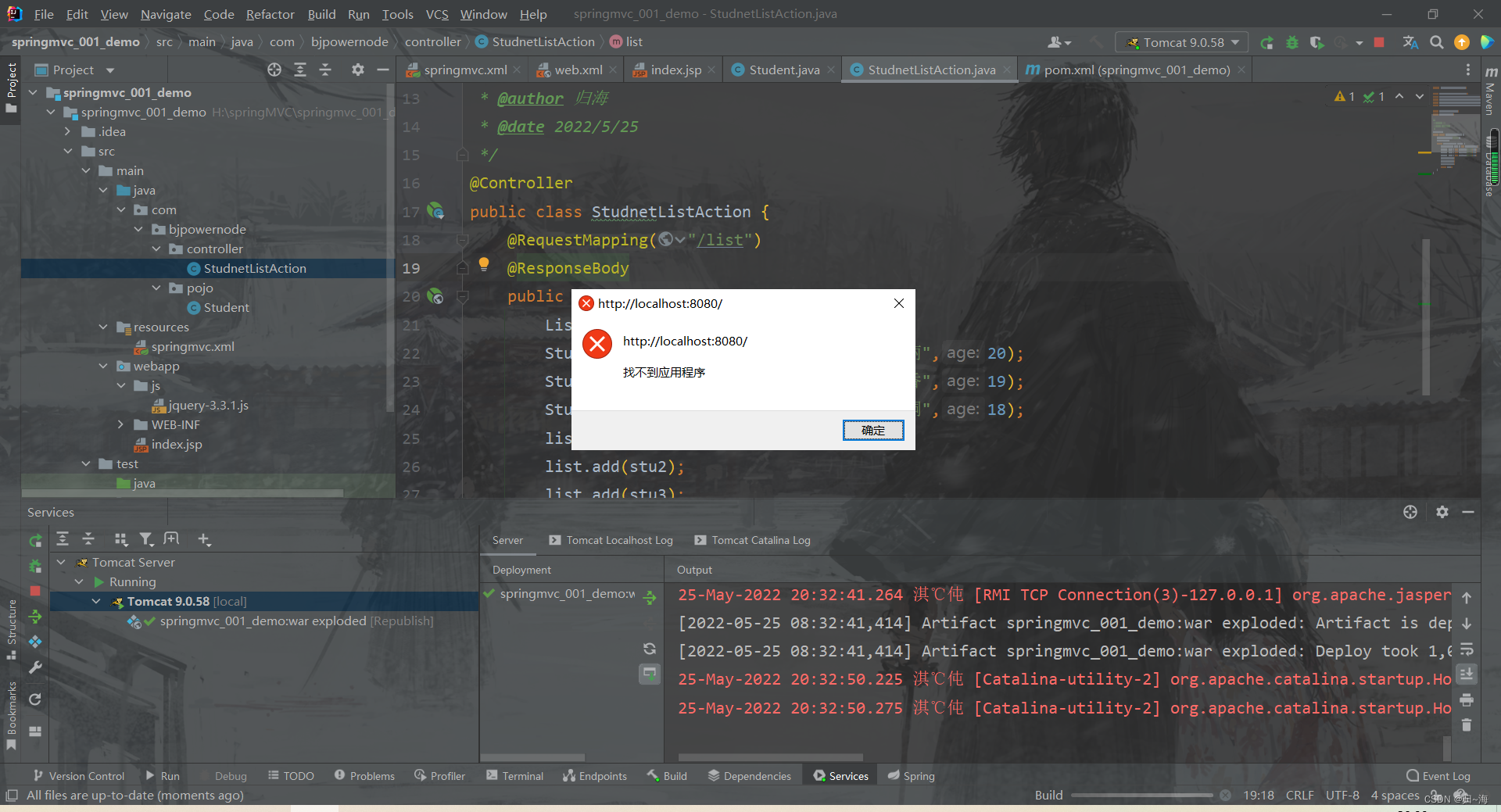Click refresh icon in Deployment panel
Viewport: 1501px width, 812px height.
pyautogui.click(x=650, y=649)
